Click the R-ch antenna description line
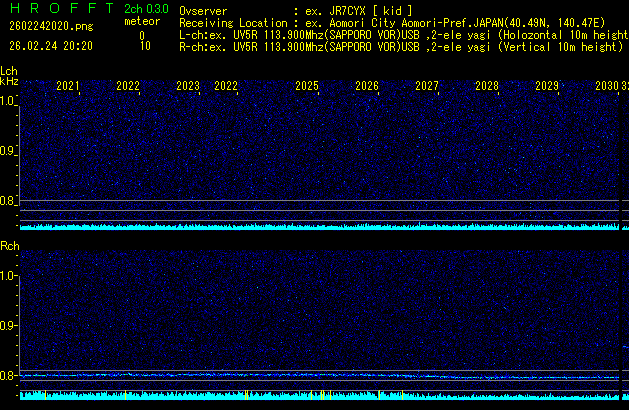This screenshot has height=410, width=629. tap(400, 46)
